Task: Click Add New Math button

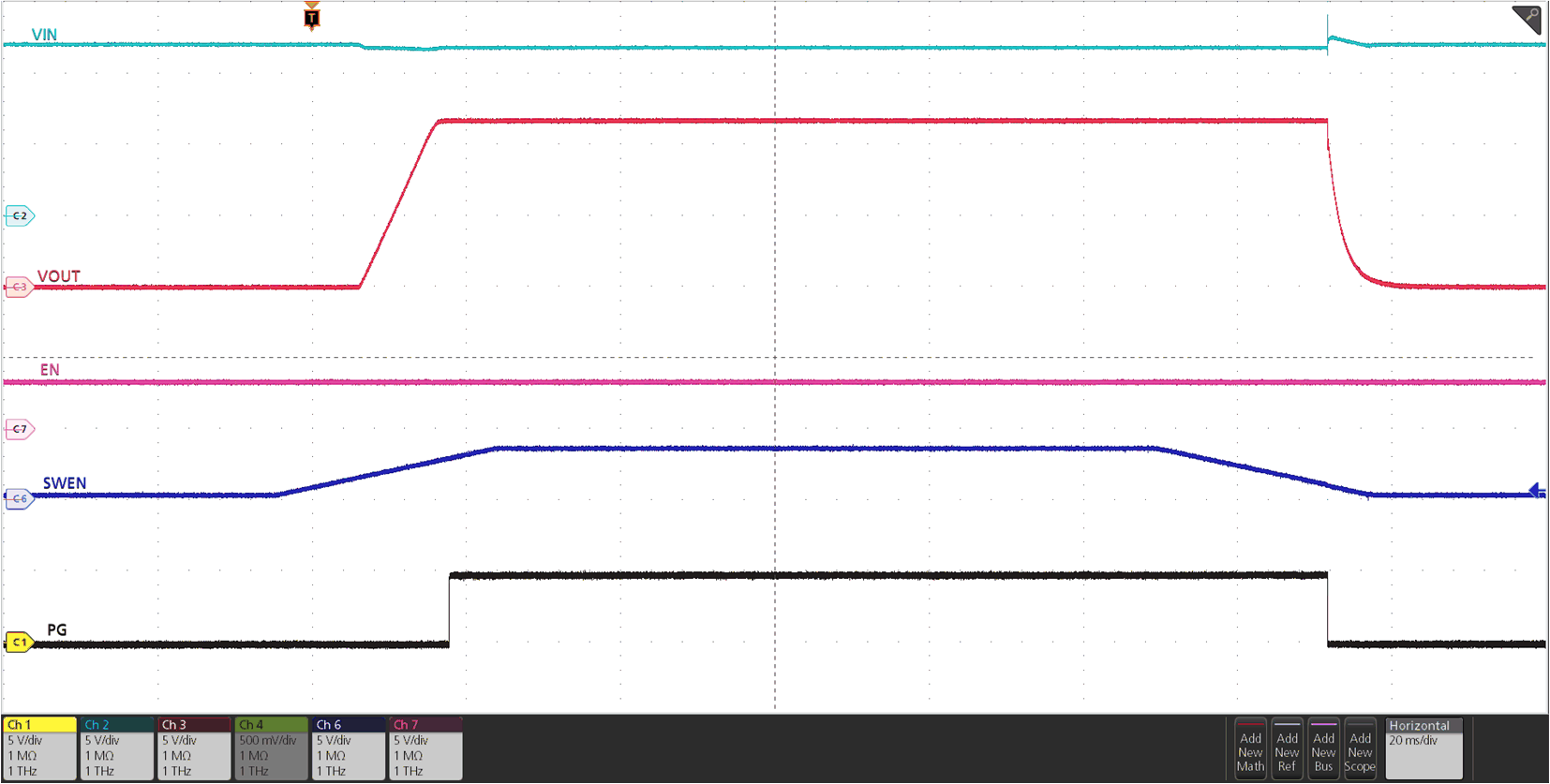Action: [1250, 747]
